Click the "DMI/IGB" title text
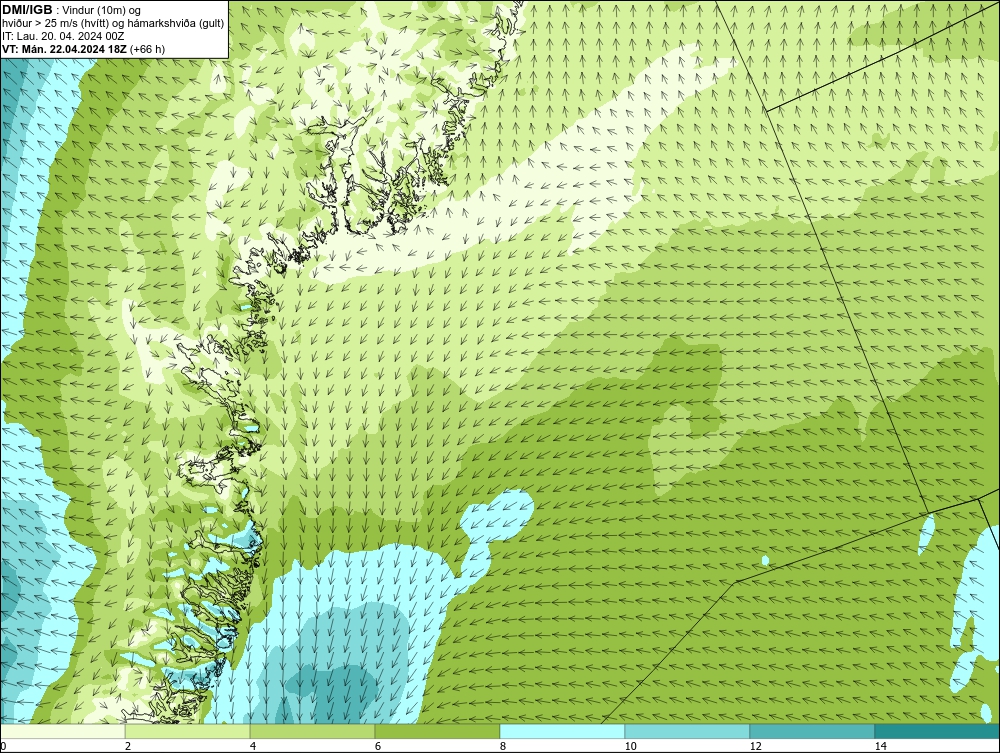 (x=27, y=10)
